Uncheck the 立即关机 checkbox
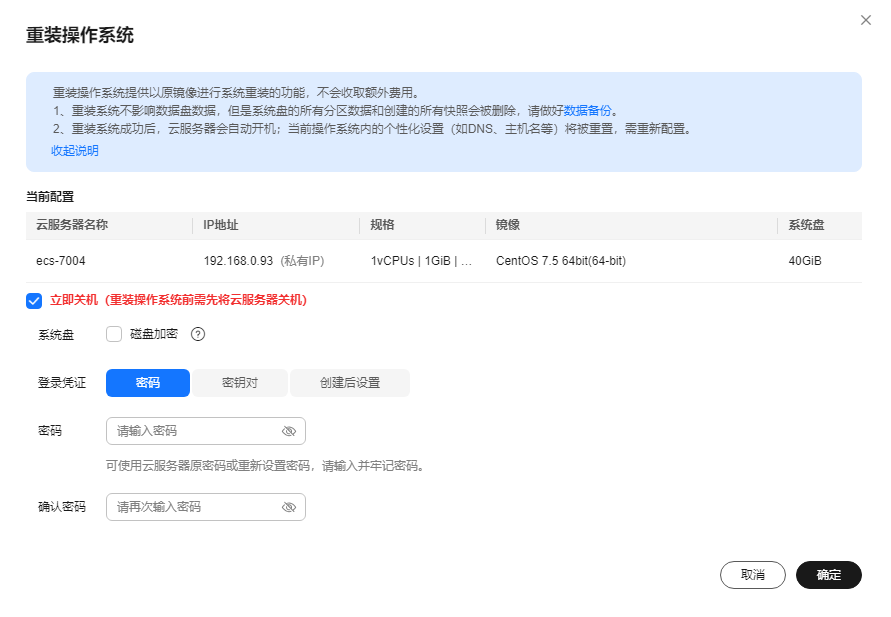891x617 pixels. point(34,301)
